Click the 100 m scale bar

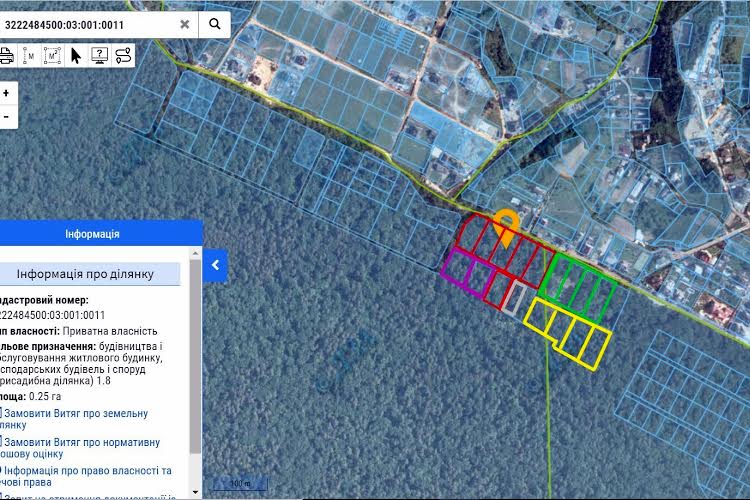point(240,484)
